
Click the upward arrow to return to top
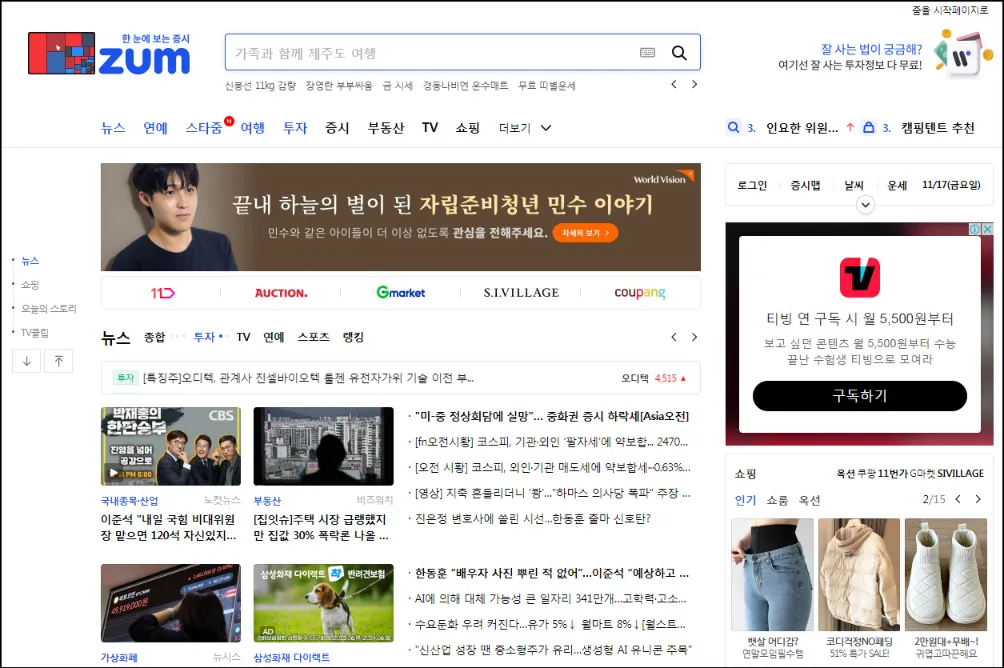[x=59, y=360]
